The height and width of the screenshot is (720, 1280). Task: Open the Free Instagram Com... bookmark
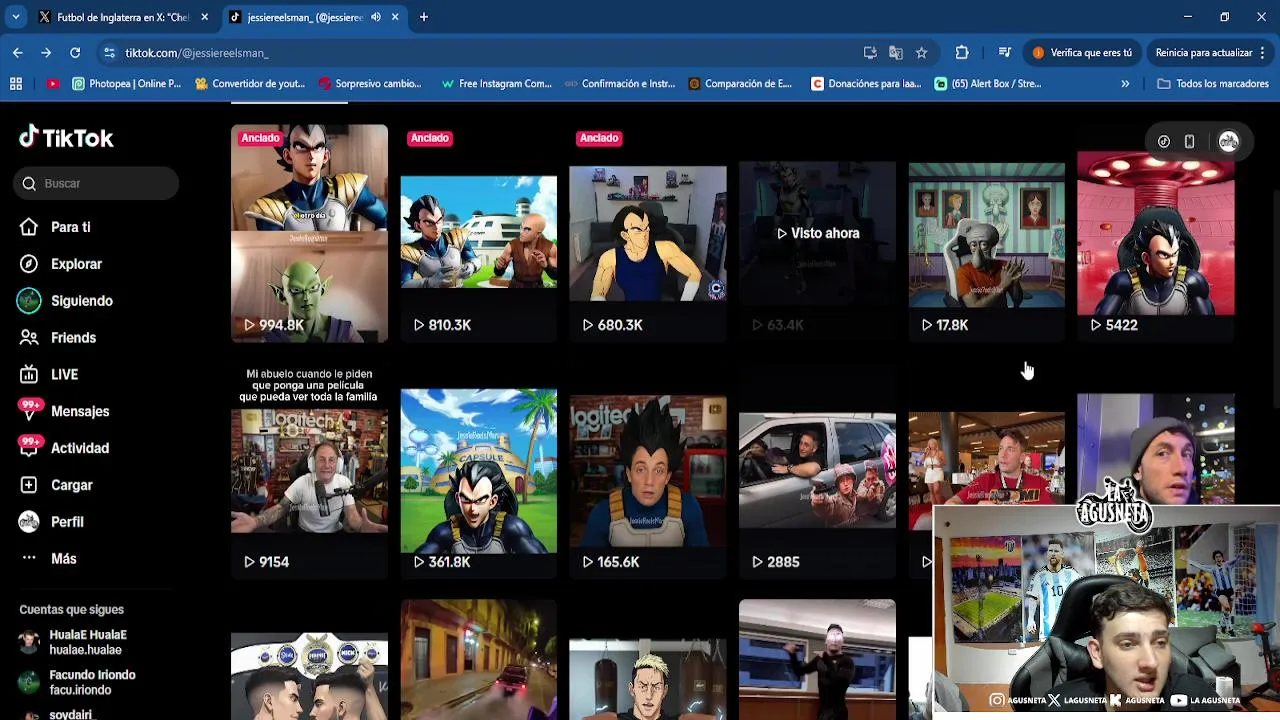coord(497,84)
